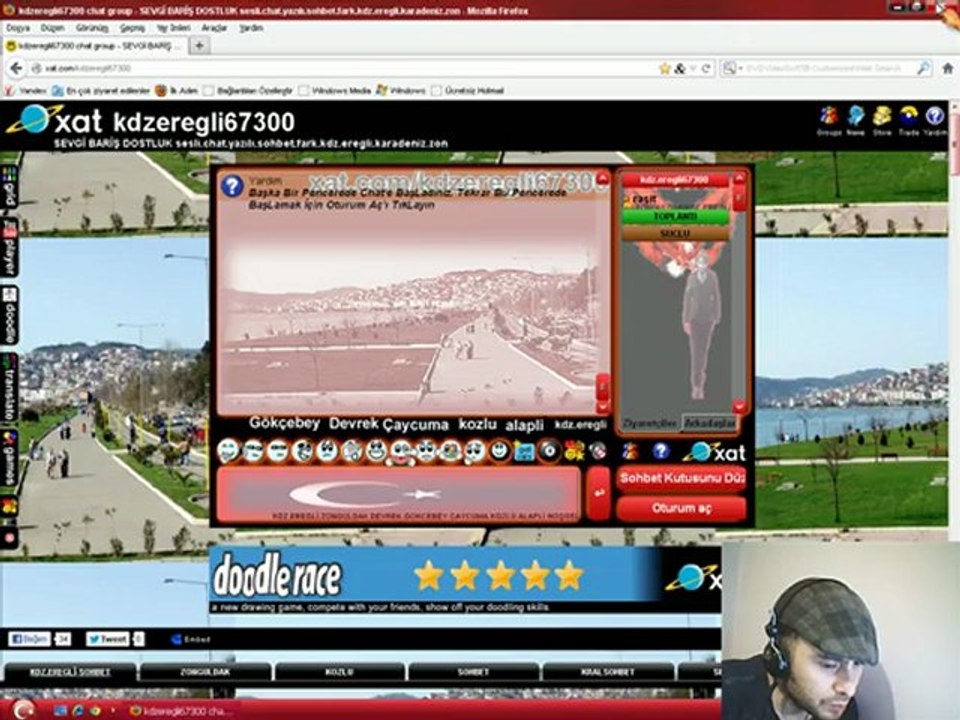Click the reload icon in address bar

click(706, 69)
